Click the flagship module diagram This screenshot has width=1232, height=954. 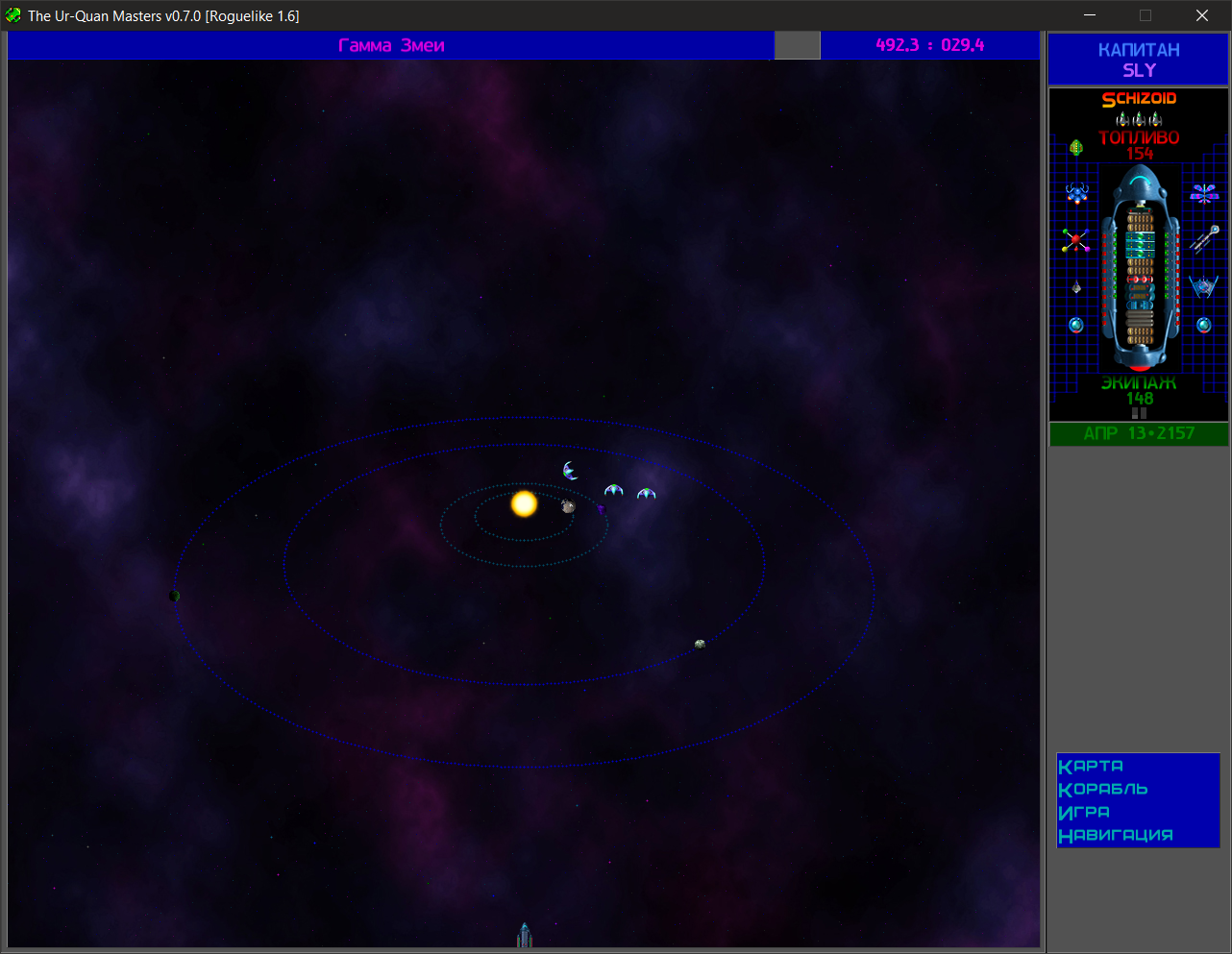(1140, 268)
